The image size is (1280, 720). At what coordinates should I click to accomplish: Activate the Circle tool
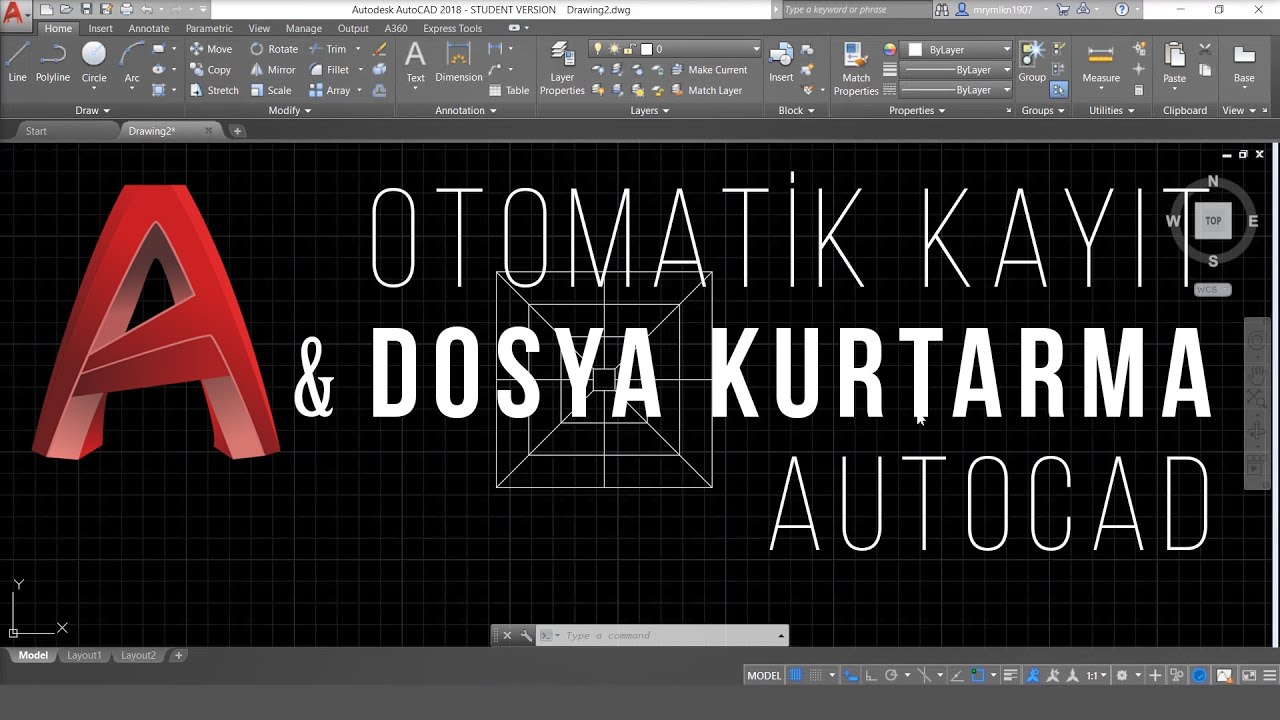pyautogui.click(x=94, y=61)
